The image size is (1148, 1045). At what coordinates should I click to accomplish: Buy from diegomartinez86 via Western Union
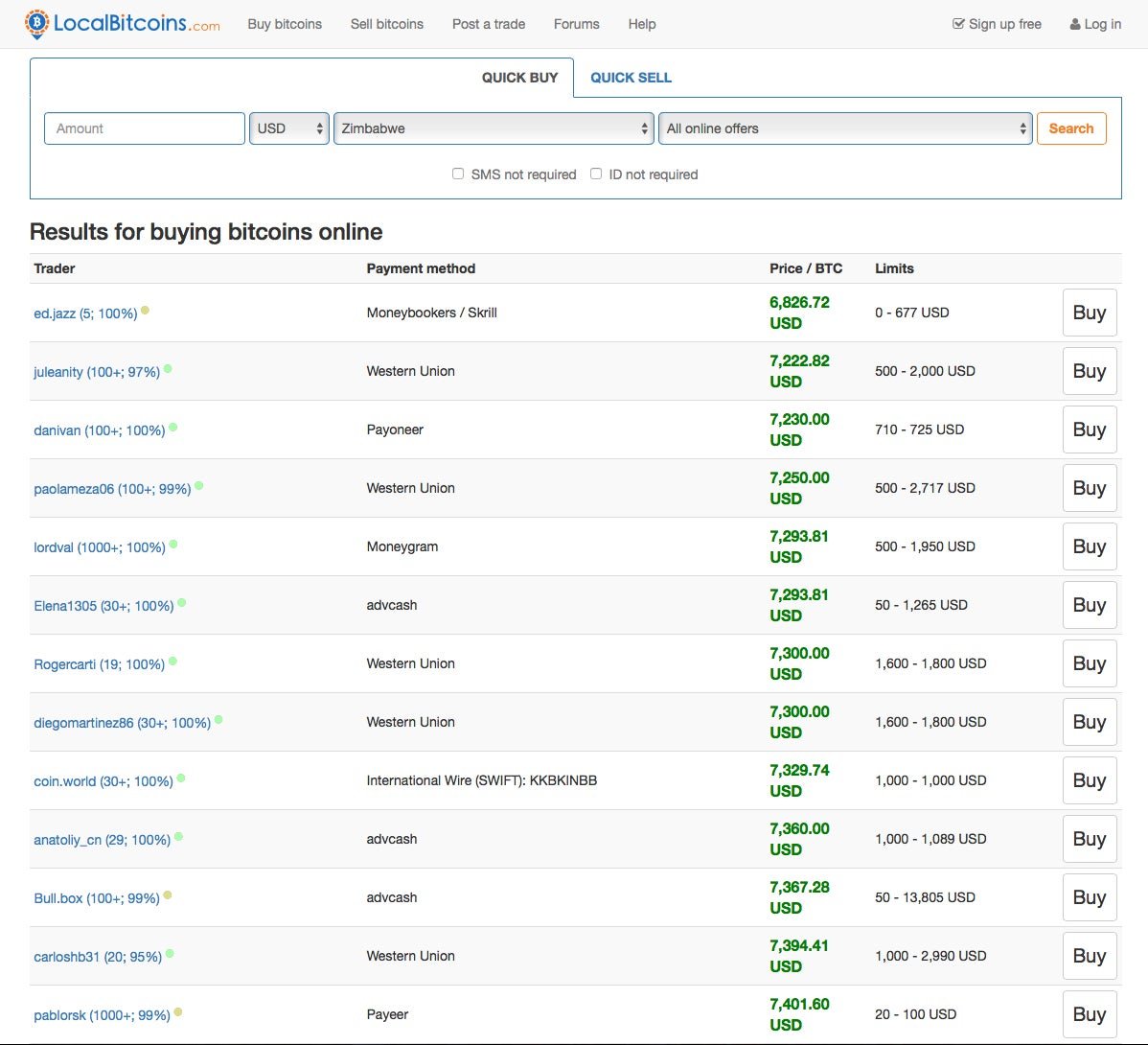1090,722
